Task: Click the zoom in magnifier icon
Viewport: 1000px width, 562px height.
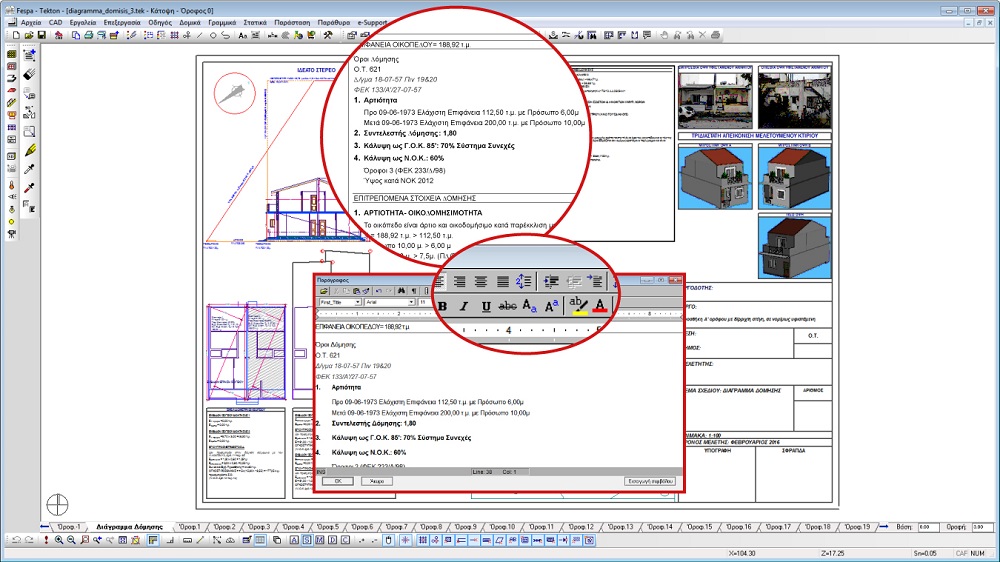Action: point(58,540)
